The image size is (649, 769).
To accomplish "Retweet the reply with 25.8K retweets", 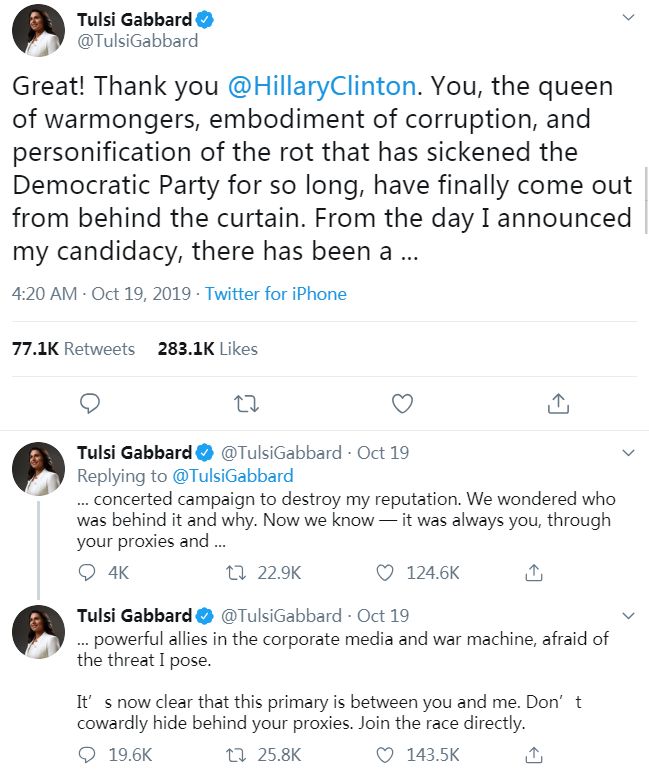I will pos(238,754).
